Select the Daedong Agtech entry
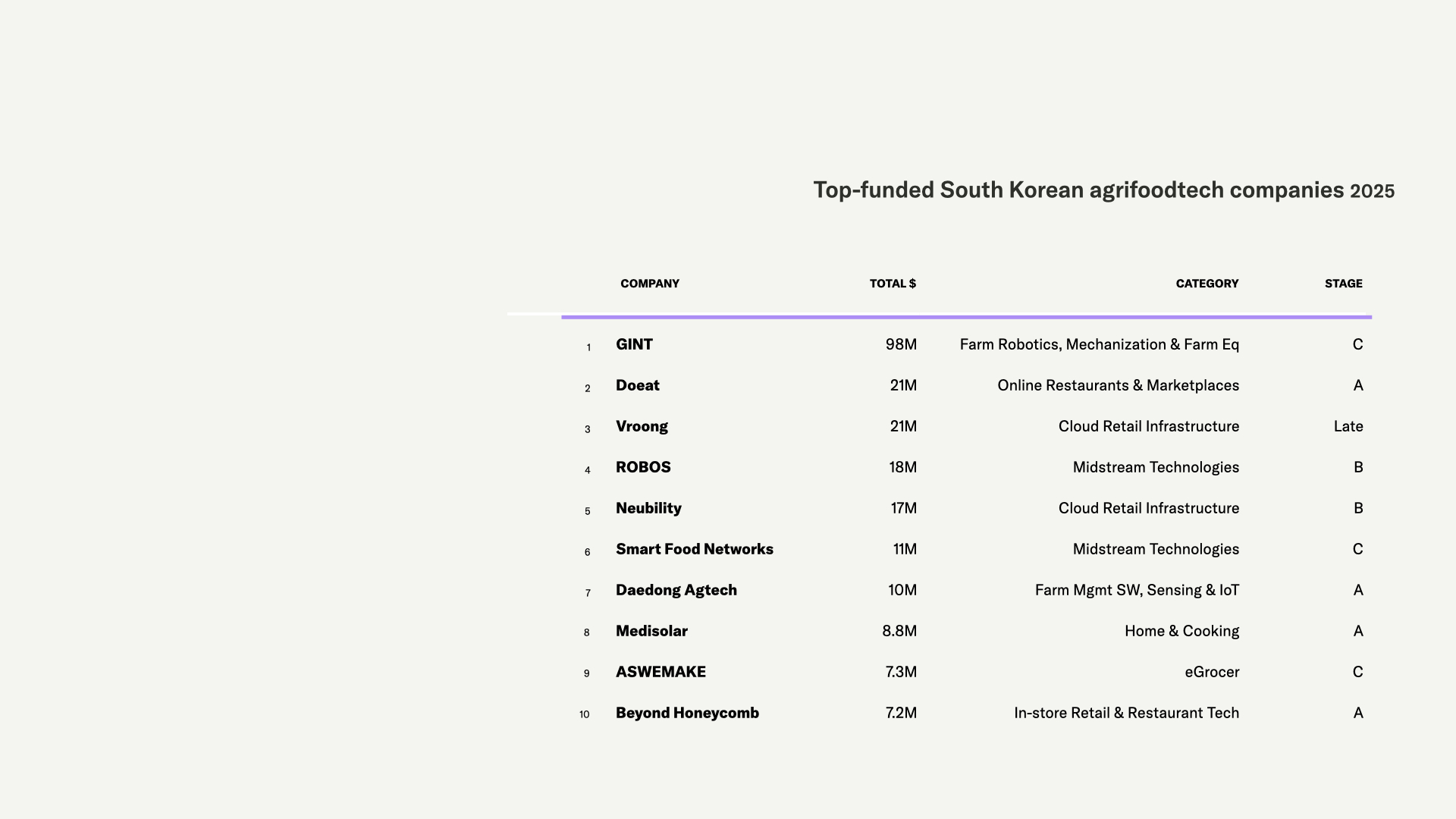This screenshot has height=819, width=1456. tap(676, 590)
